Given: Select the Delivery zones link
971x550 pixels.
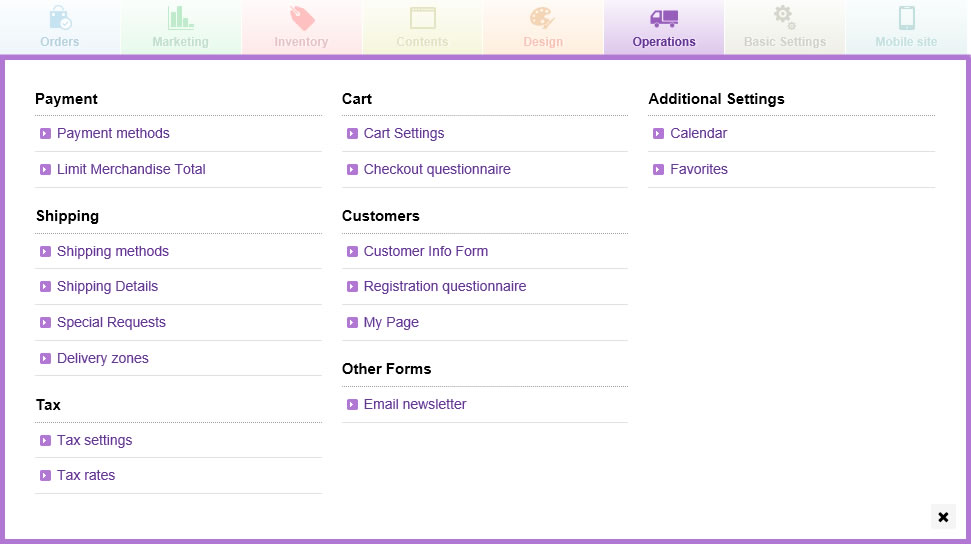Looking at the screenshot, I should (x=103, y=358).
